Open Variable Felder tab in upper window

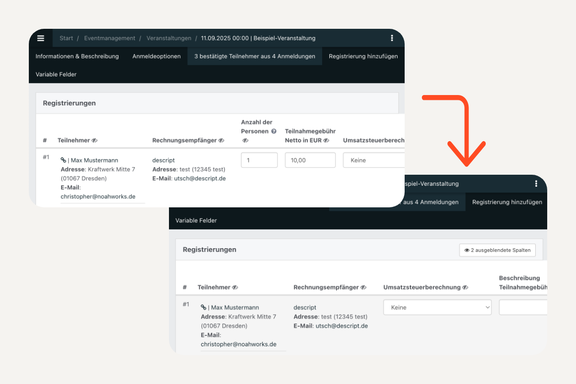(56, 74)
